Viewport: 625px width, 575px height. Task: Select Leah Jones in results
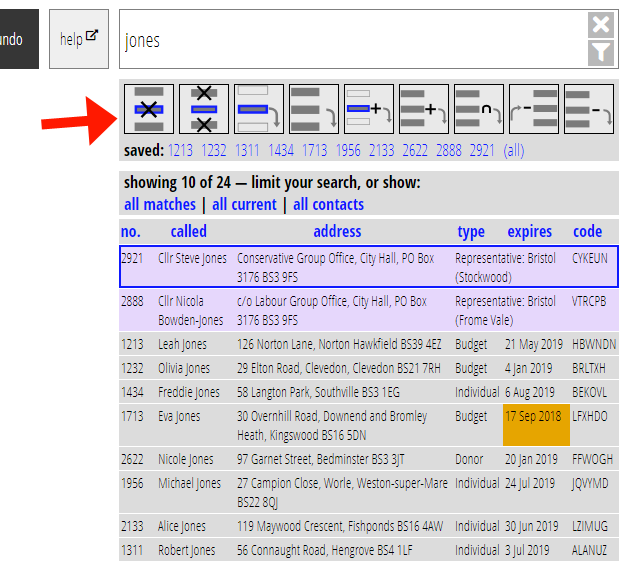(x=369, y=344)
